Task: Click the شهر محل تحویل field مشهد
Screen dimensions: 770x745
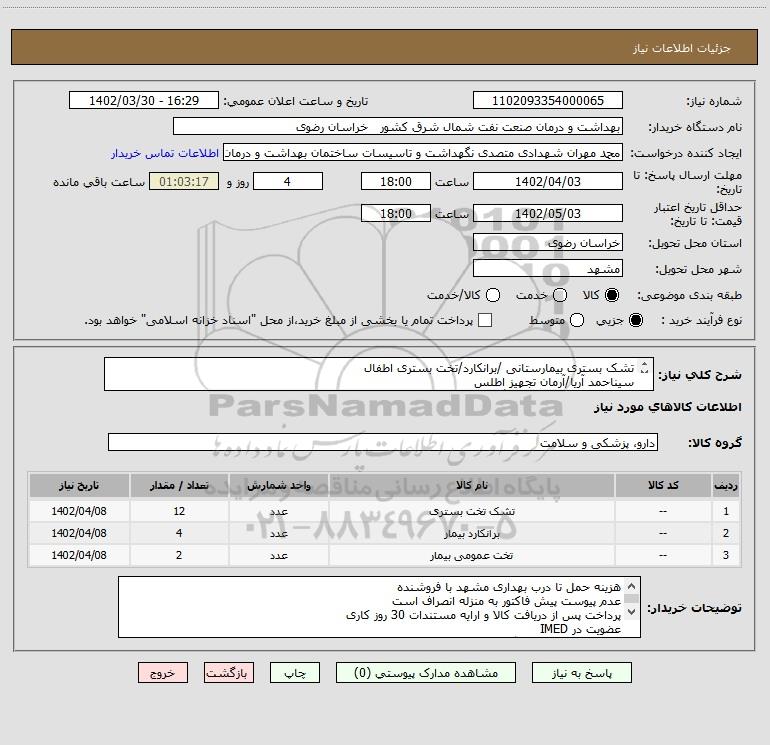Action: (x=548, y=269)
